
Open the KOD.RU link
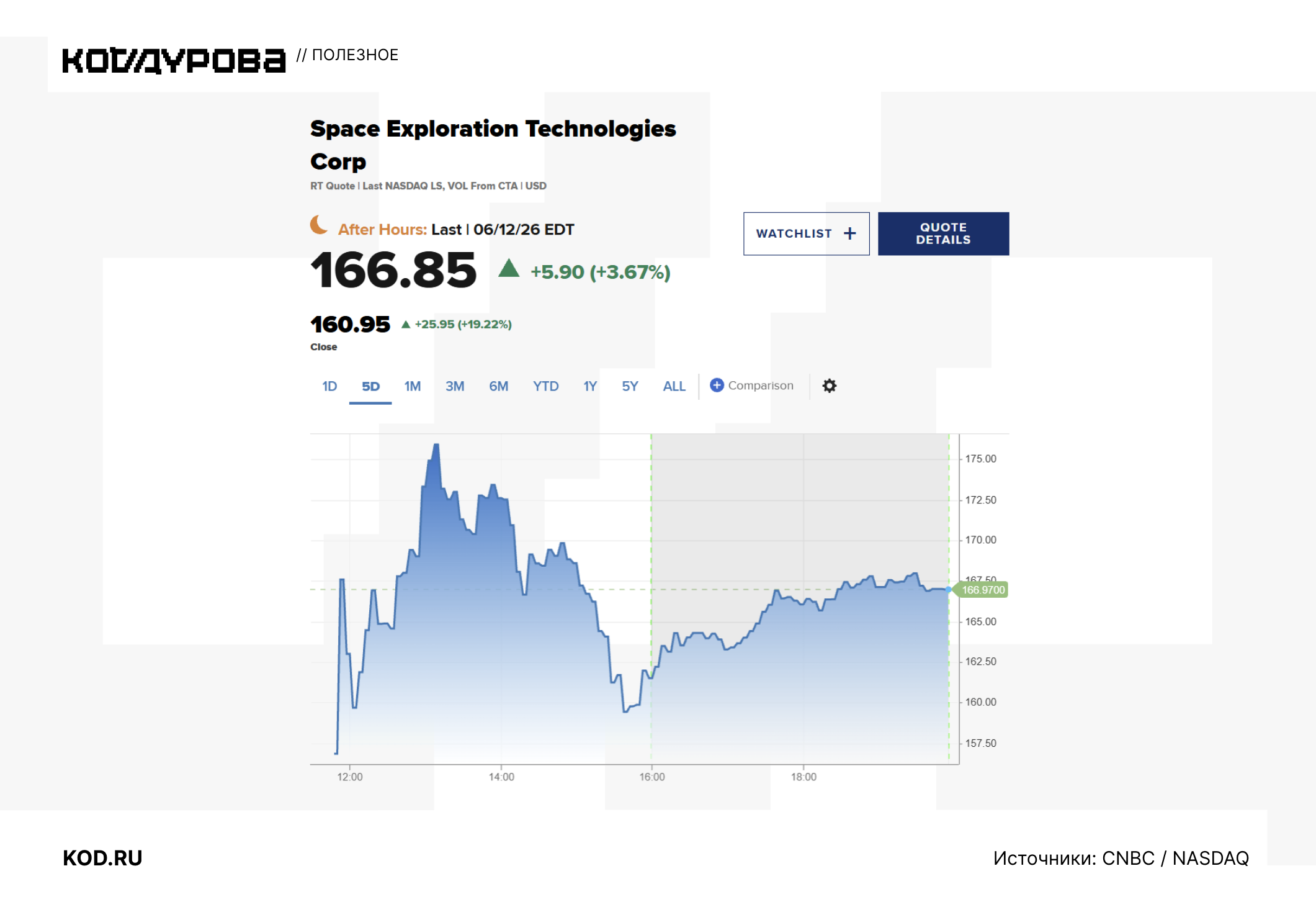tap(102, 858)
